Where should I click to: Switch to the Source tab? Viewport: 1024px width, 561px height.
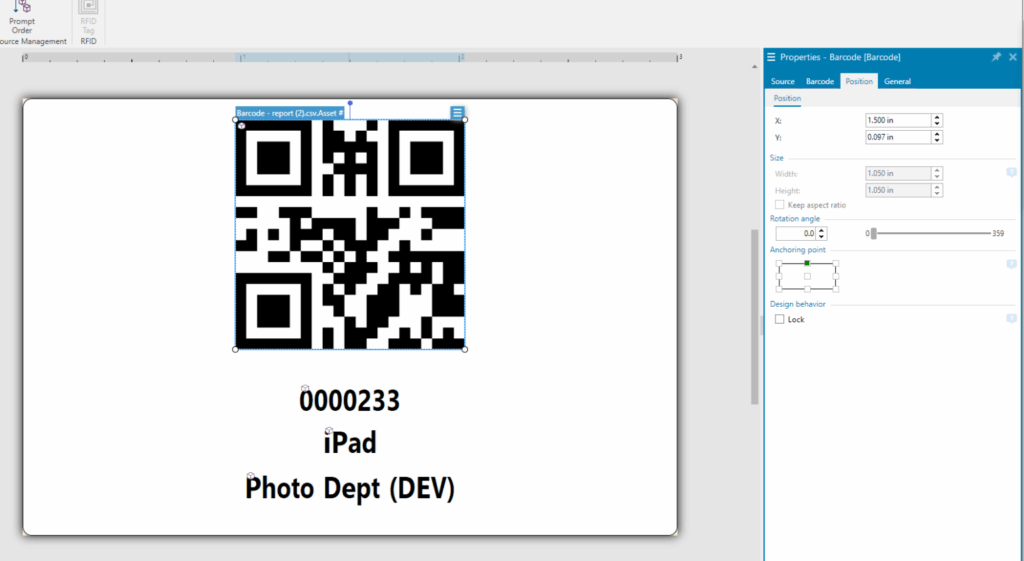[x=782, y=81]
